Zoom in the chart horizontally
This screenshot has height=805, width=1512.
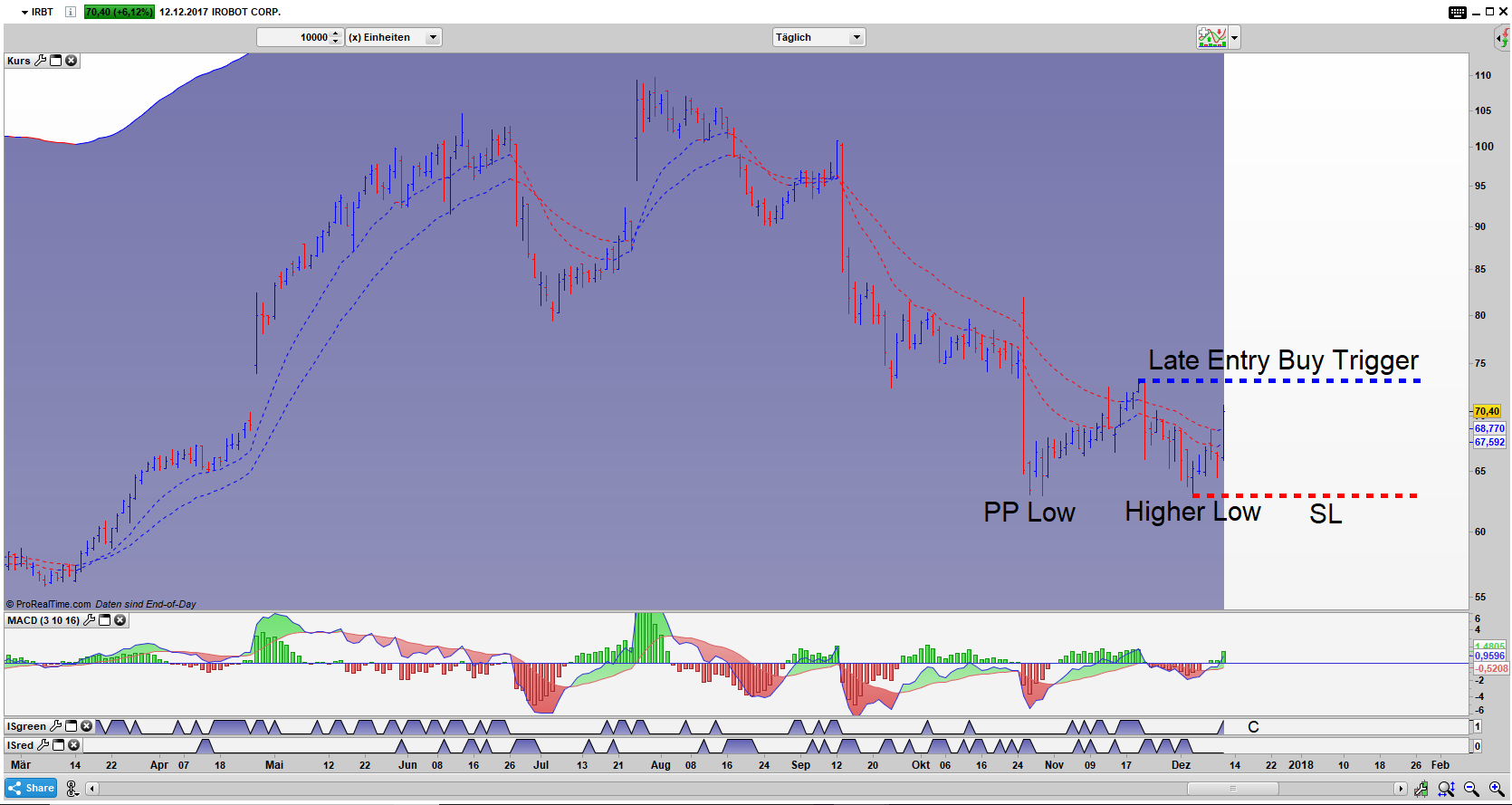click(1497, 789)
